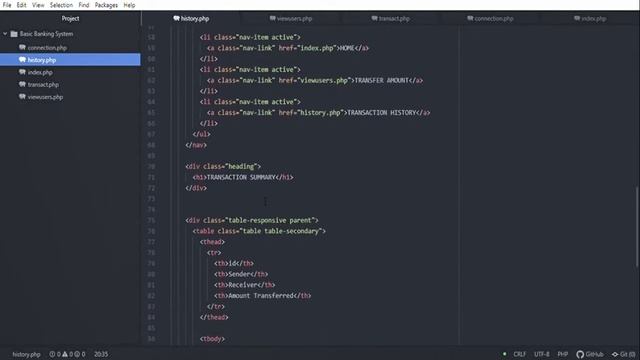Image resolution: width=640 pixels, height=360 pixels.
Task: Open the Edit menu
Action: click(x=21, y=5)
